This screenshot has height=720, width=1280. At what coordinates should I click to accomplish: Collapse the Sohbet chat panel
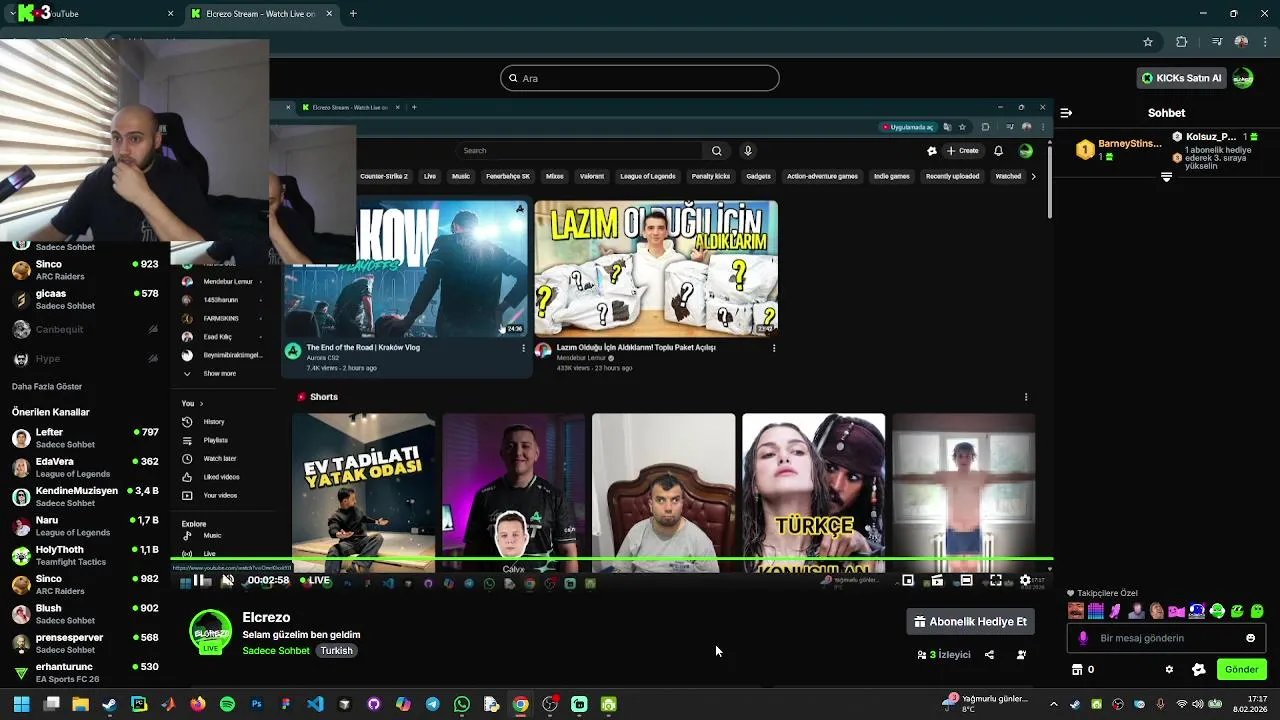pos(1066,113)
